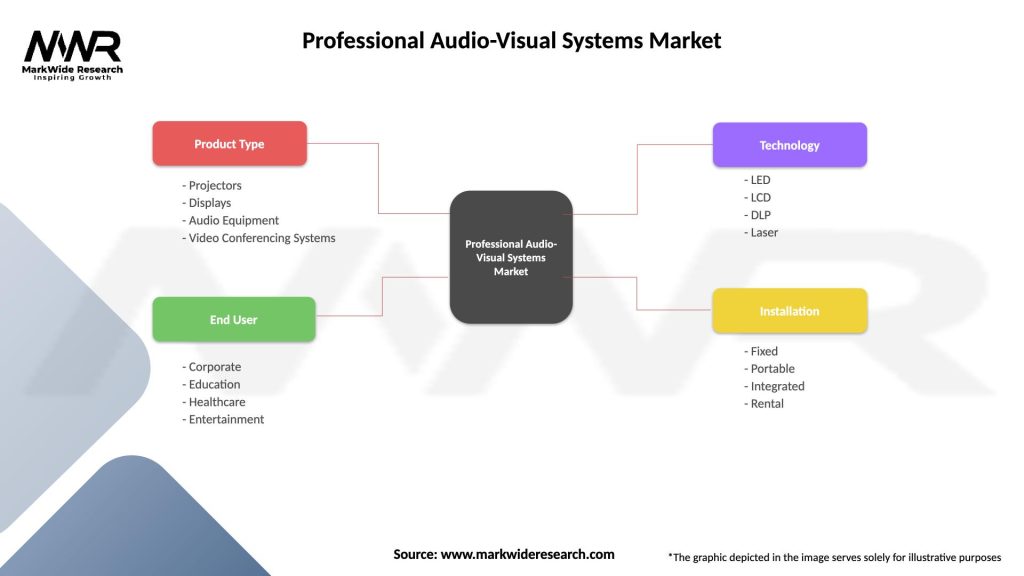Image resolution: width=1024 pixels, height=576 pixels.
Task: Click the Video Conferencing Systems entry
Action: [x=259, y=237]
